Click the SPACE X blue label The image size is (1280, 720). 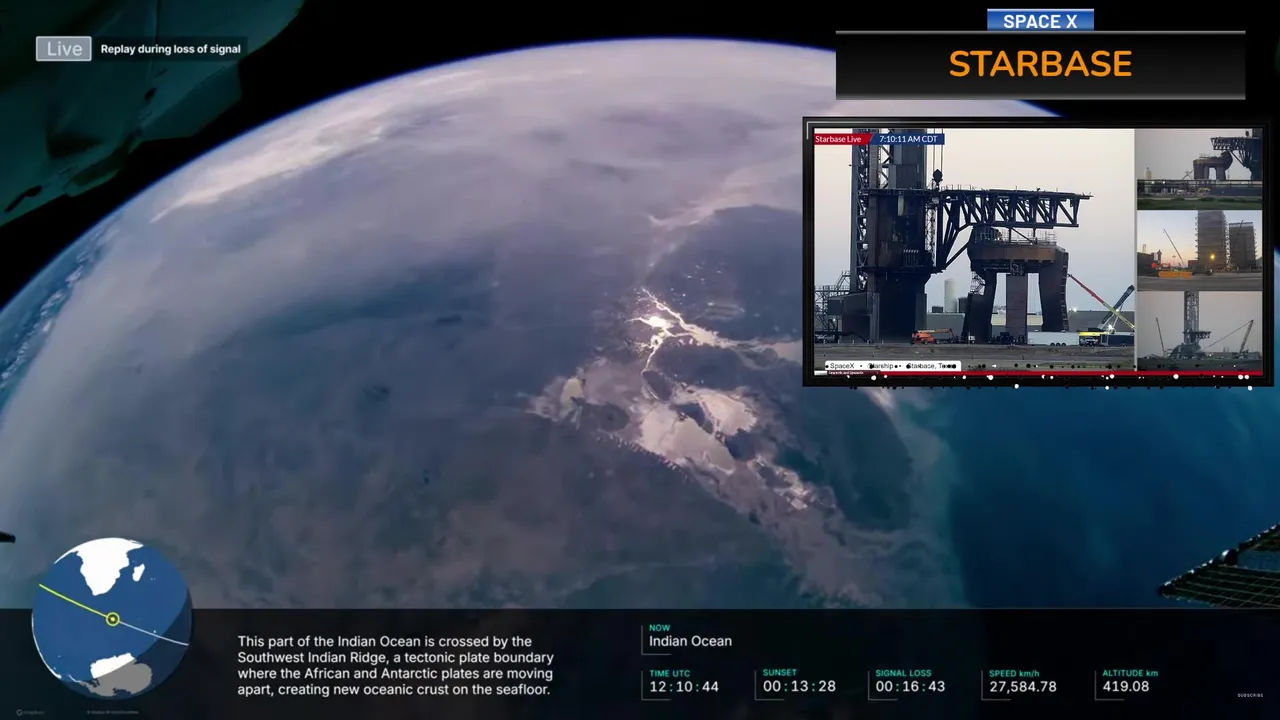(1040, 21)
